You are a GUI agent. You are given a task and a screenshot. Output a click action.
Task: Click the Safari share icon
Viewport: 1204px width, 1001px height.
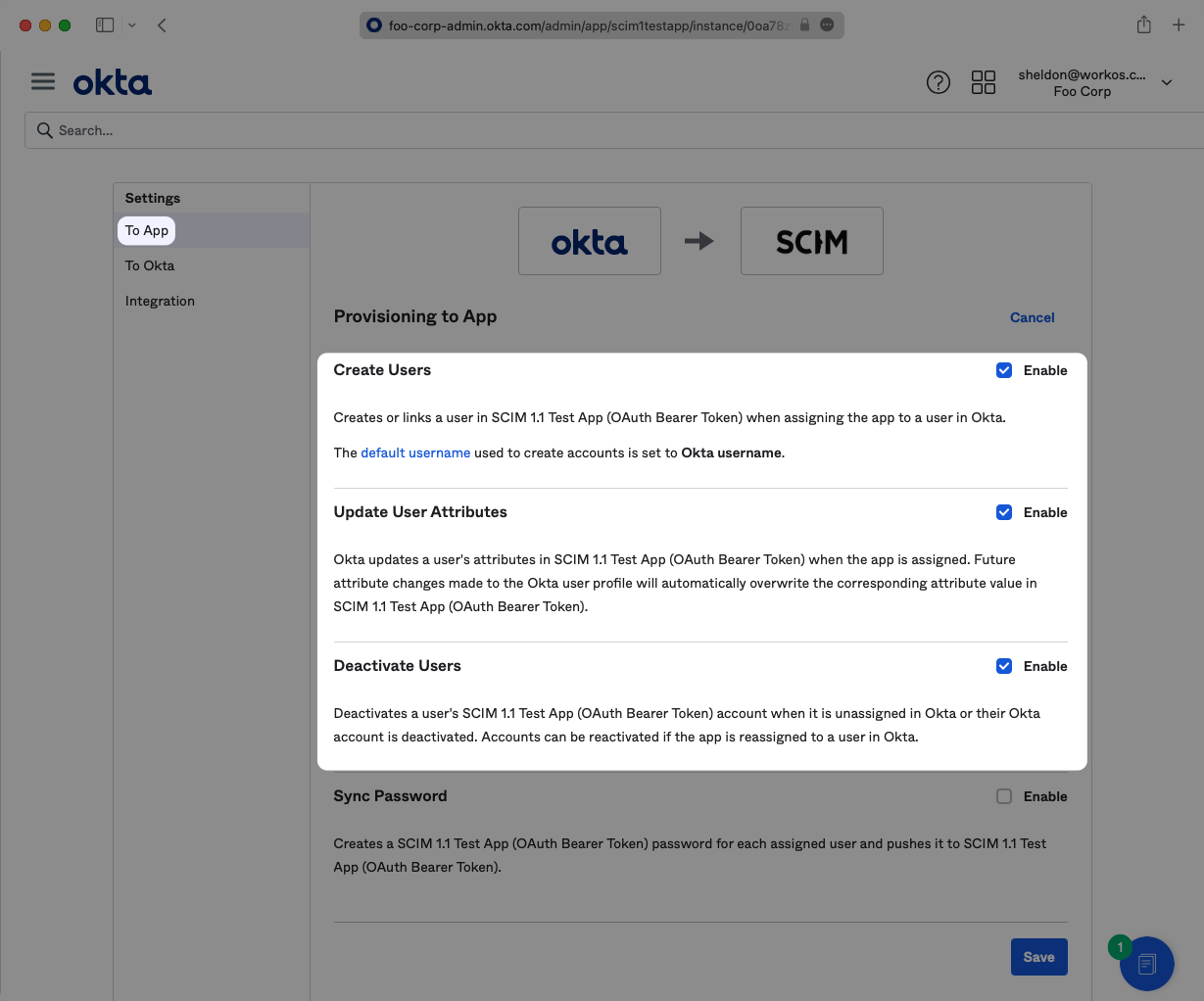(x=1143, y=25)
